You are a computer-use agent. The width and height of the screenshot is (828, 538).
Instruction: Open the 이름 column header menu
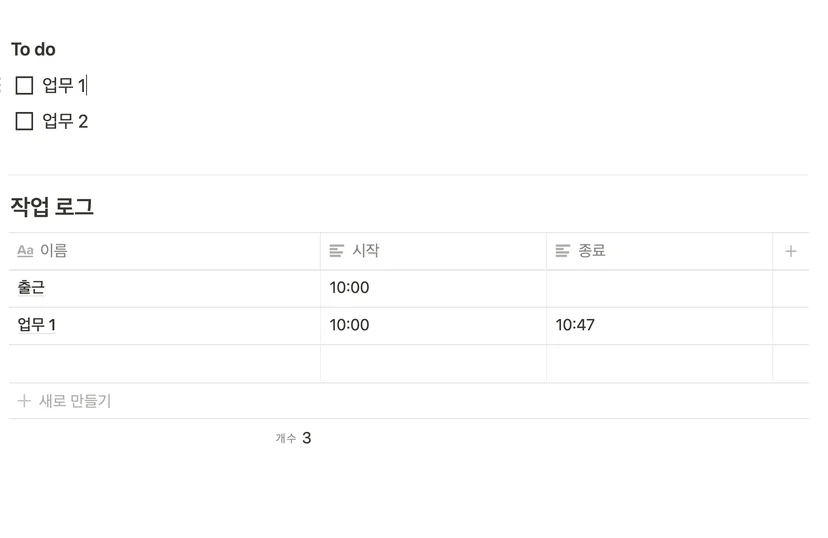pyautogui.click(x=164, y=251)
